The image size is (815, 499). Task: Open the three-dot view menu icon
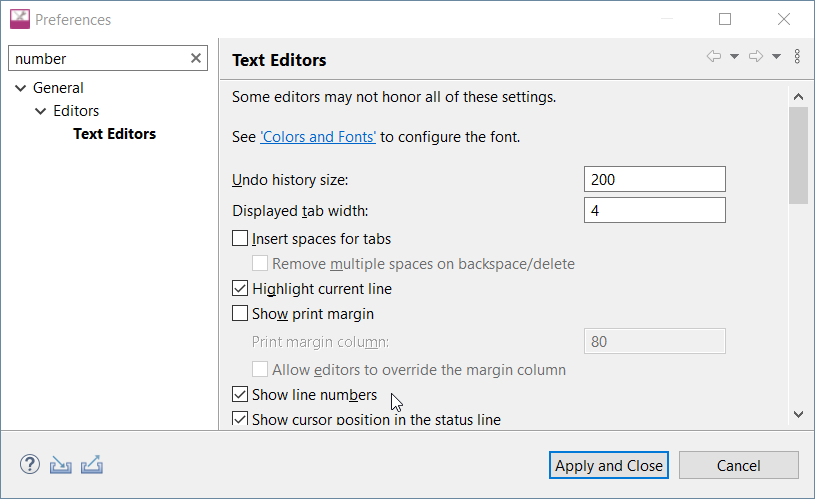797,57
